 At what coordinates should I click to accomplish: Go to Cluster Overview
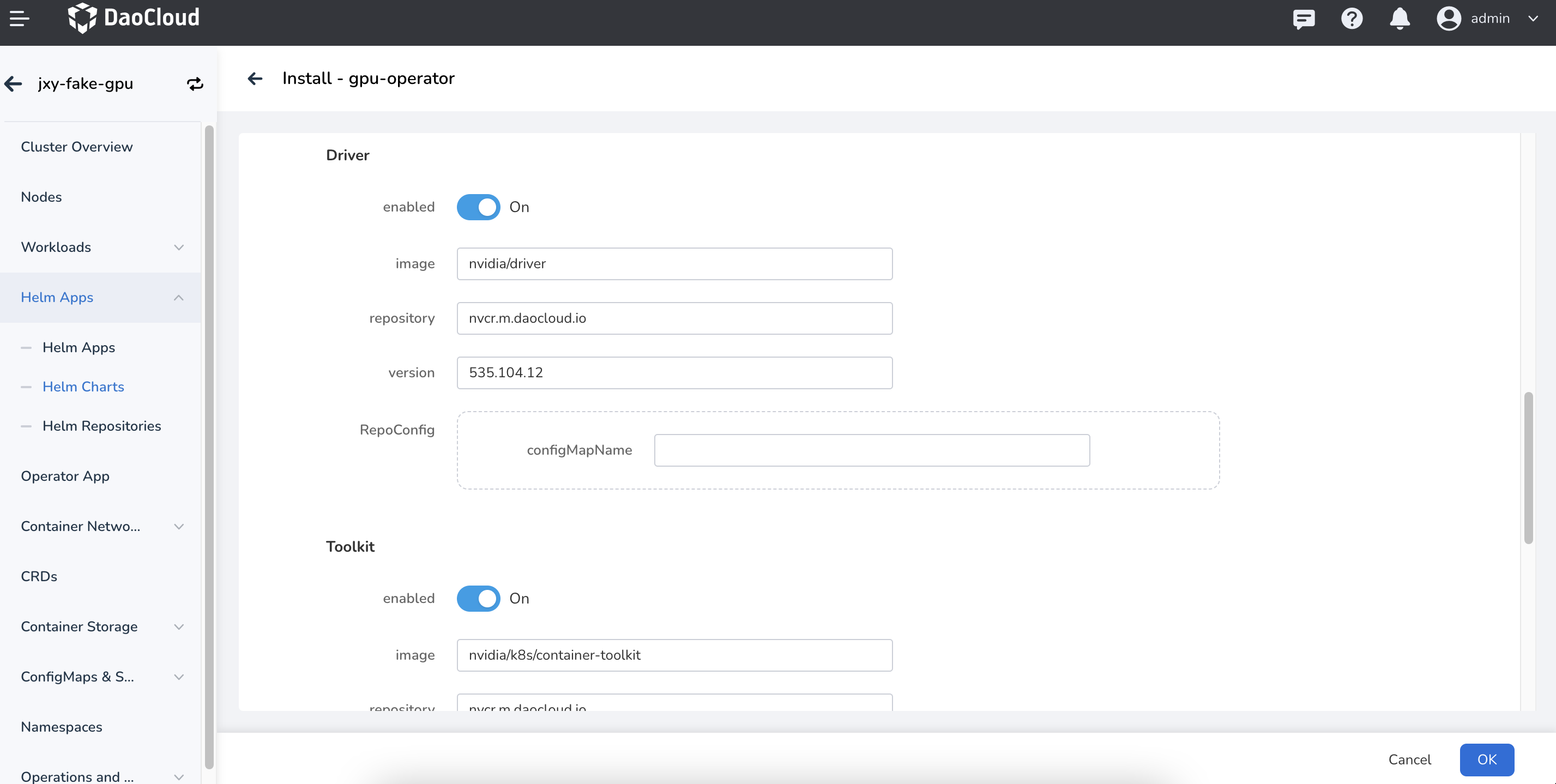77,147
